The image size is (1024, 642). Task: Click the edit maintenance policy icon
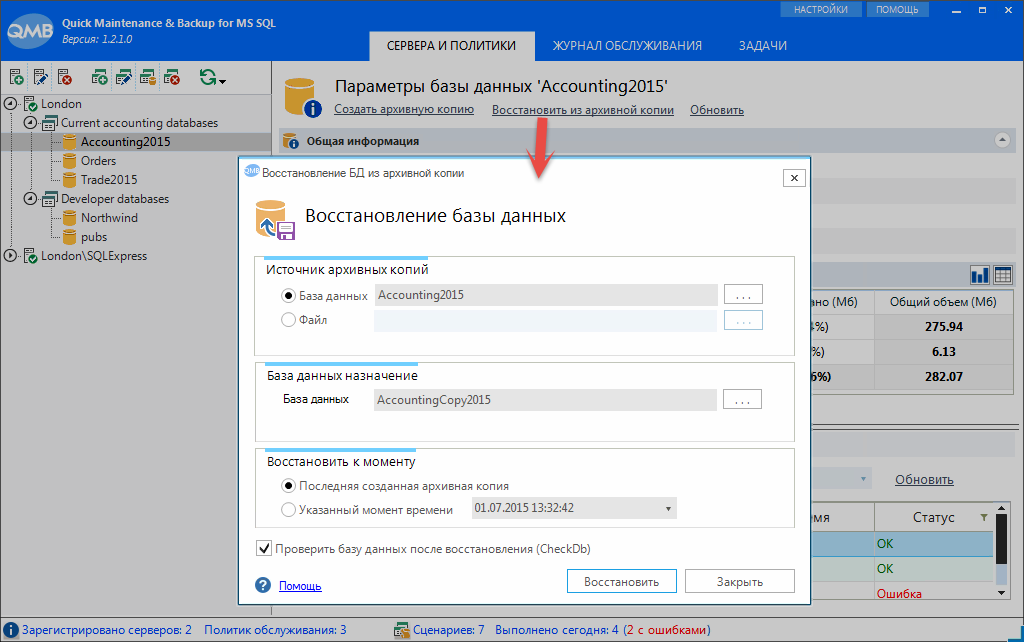click(x=123, y=77)
